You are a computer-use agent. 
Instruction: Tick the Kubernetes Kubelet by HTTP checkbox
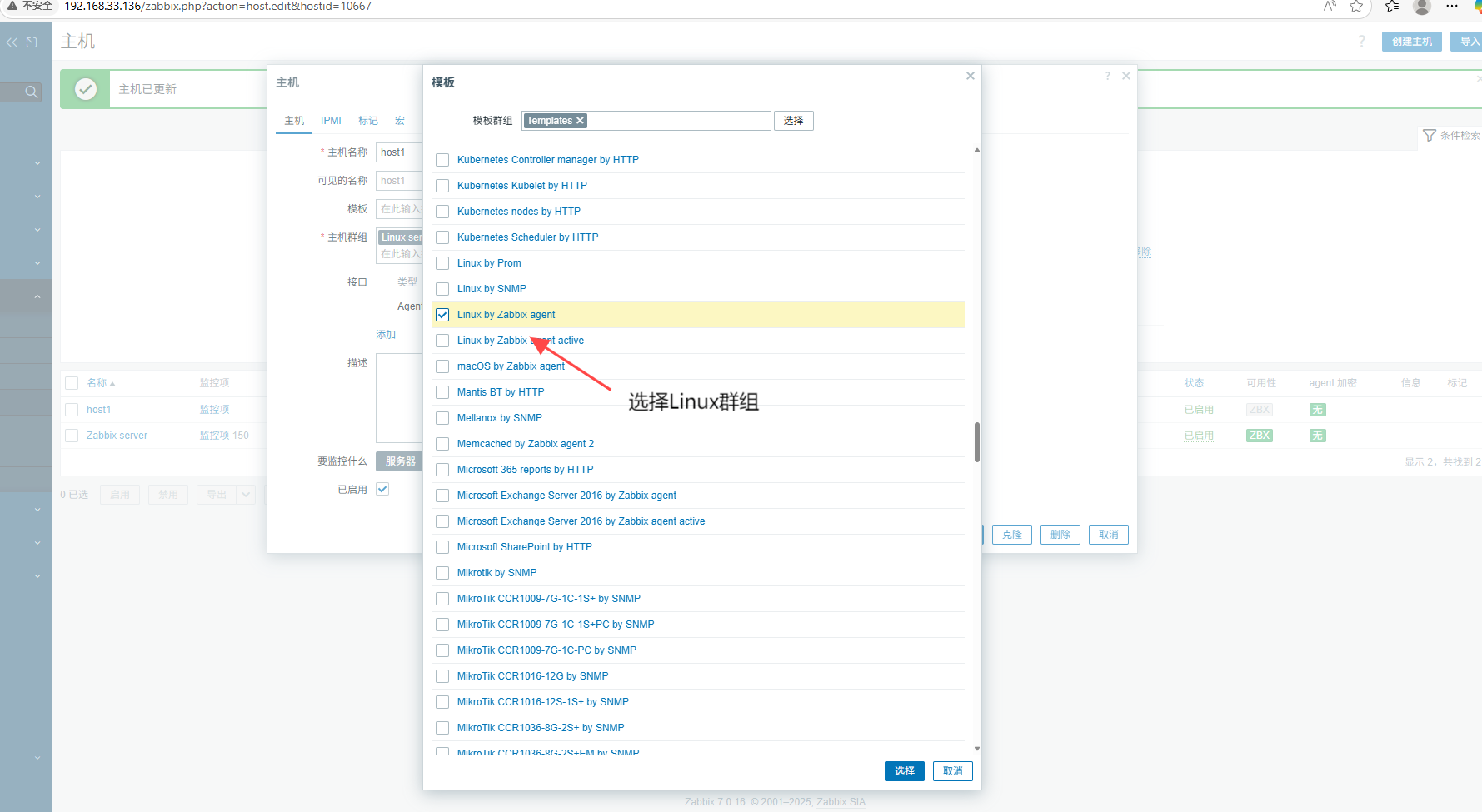click(442, 186)
